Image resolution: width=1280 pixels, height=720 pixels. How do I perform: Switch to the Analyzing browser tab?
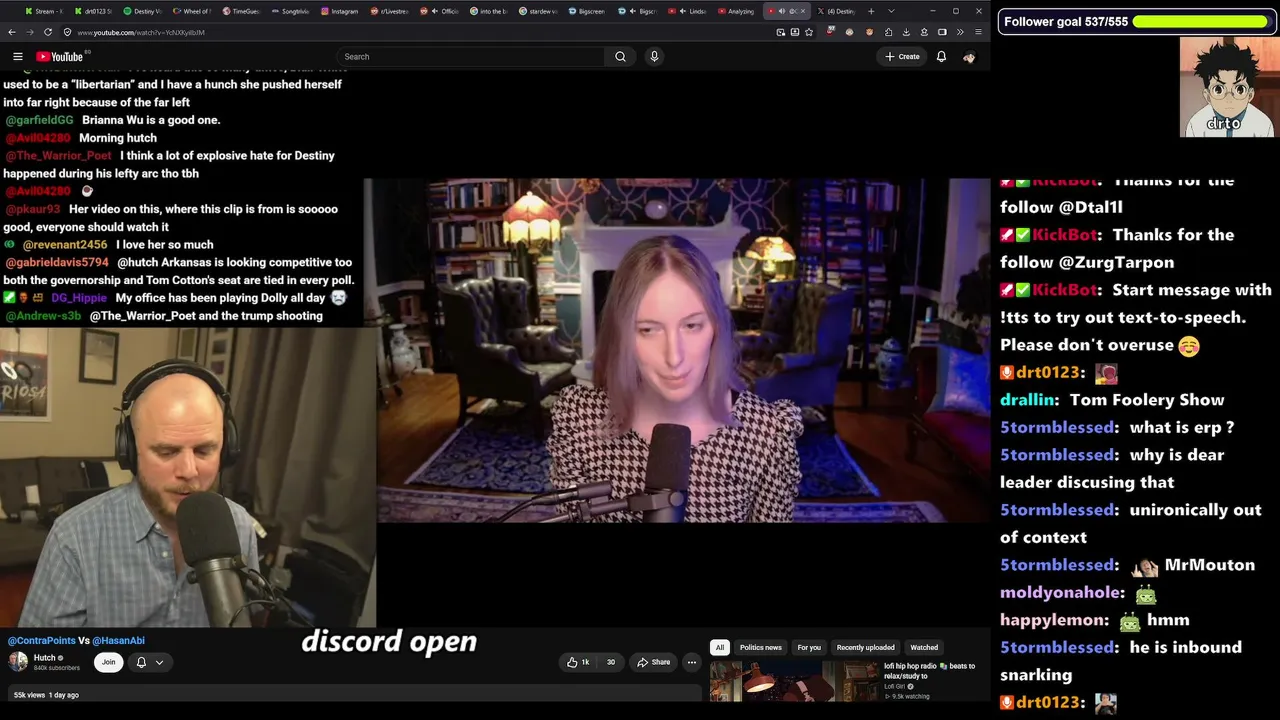pyautogui.click(x=736, y=11)
